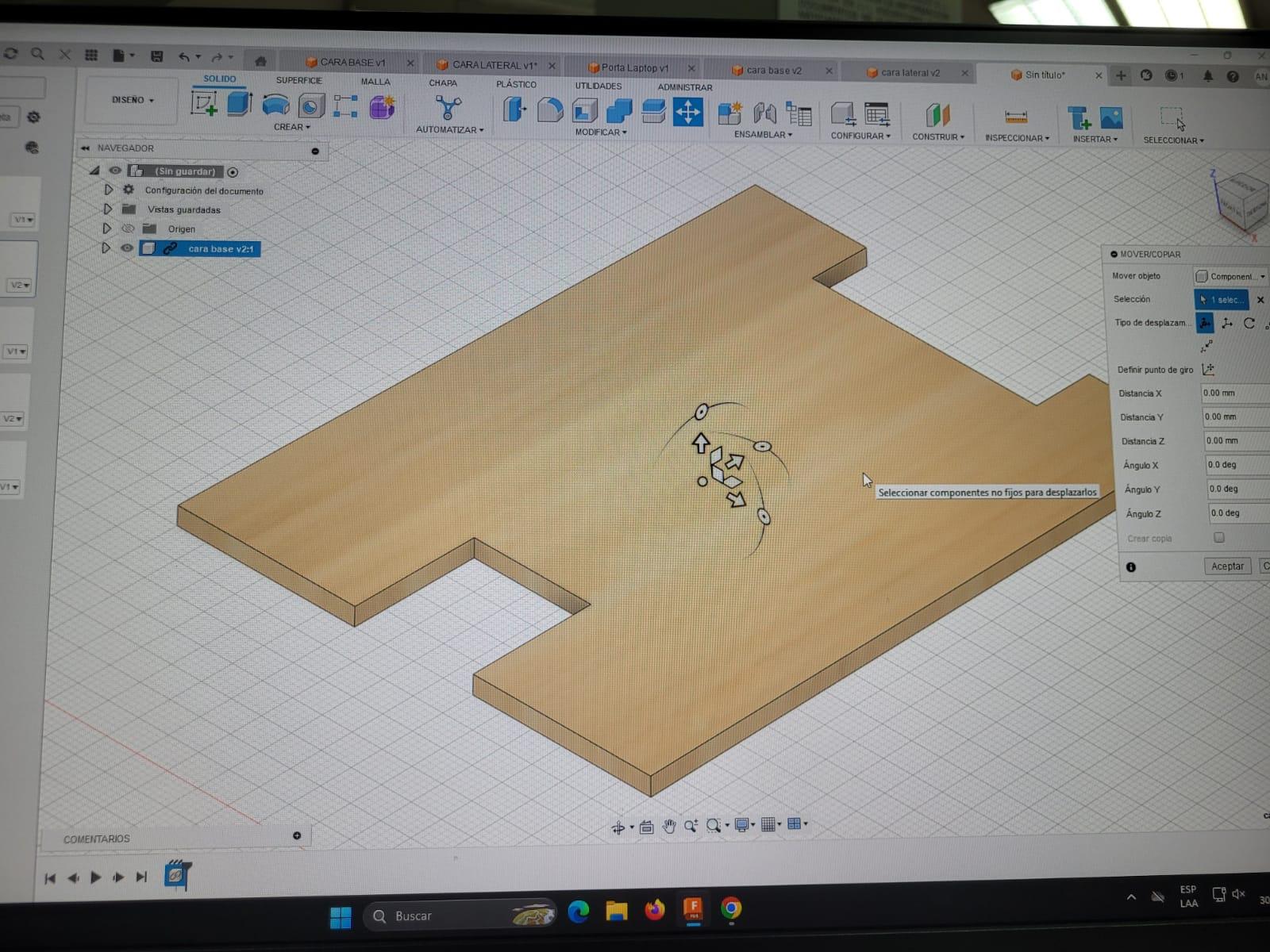This screenshot has height=952, width=1270.
Task: Click the timeline Play button
Action: tap(95, 877)
